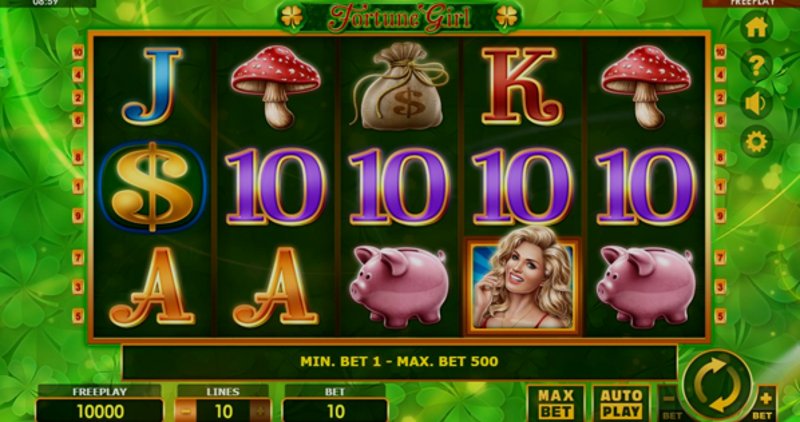
Task: Click the blue J card symbol
Action: [x=153, y=85]
